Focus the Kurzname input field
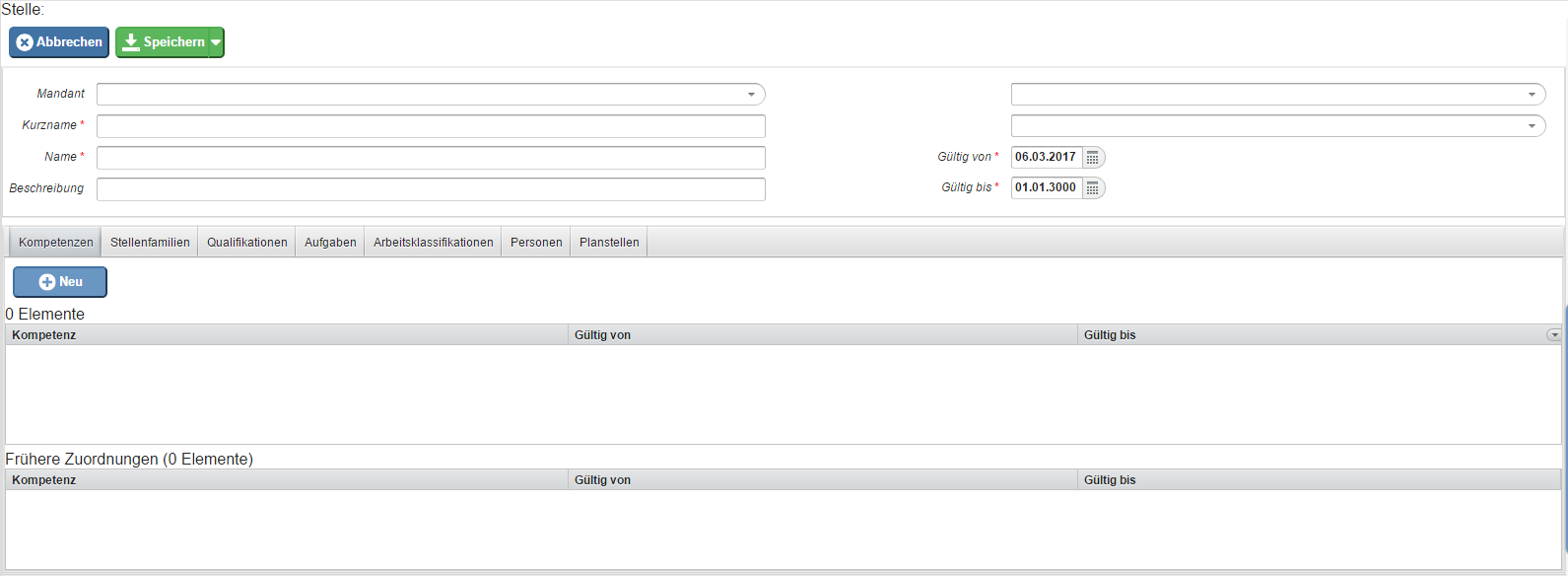 [x=431, y=126]
